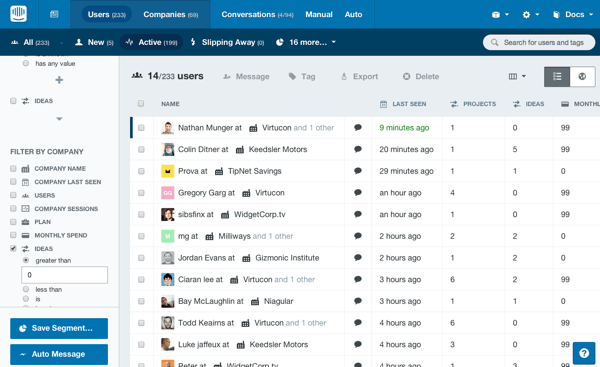Click the yellow Prova avatar
Image resolution: width=600 pixels, height=367 pixels.
coord(168,171)
